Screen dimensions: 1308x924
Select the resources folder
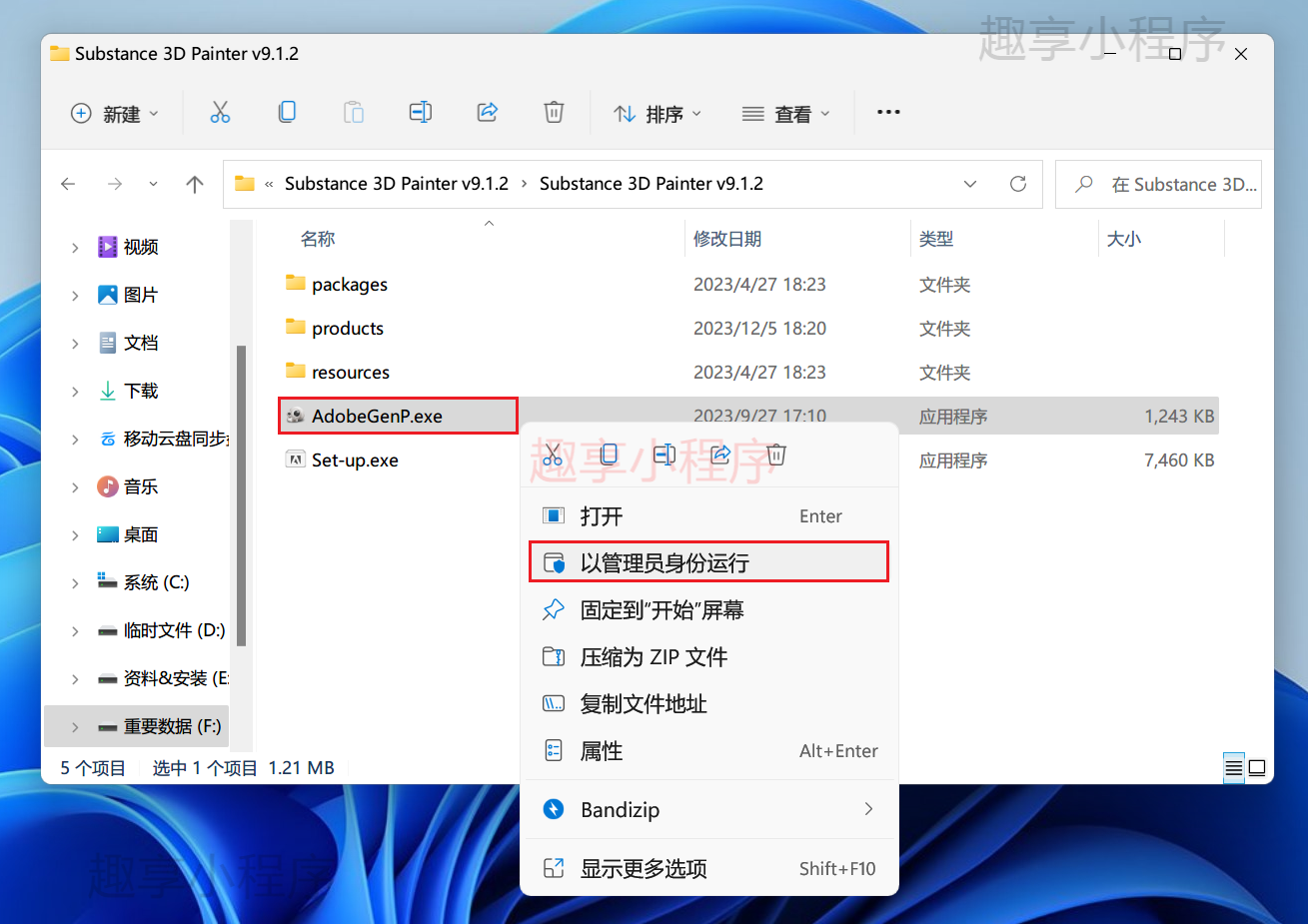(350, 373)
